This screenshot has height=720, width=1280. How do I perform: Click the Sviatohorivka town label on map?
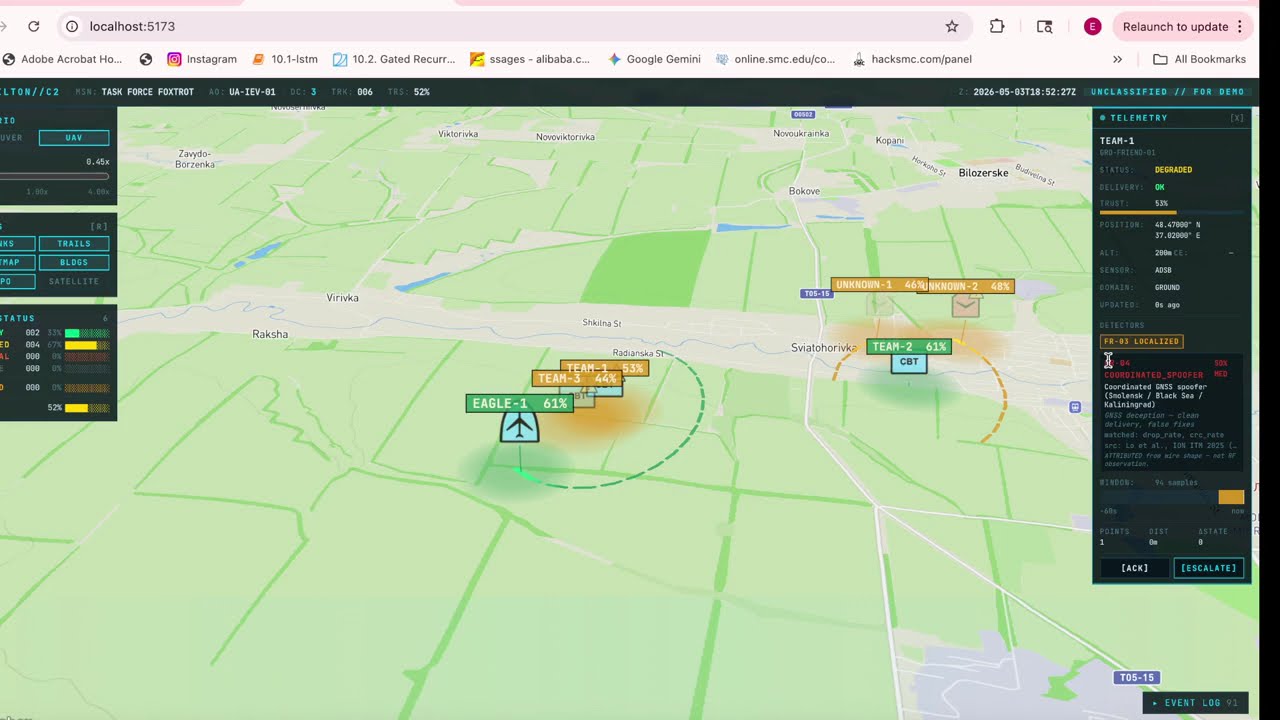coord(824,348)
